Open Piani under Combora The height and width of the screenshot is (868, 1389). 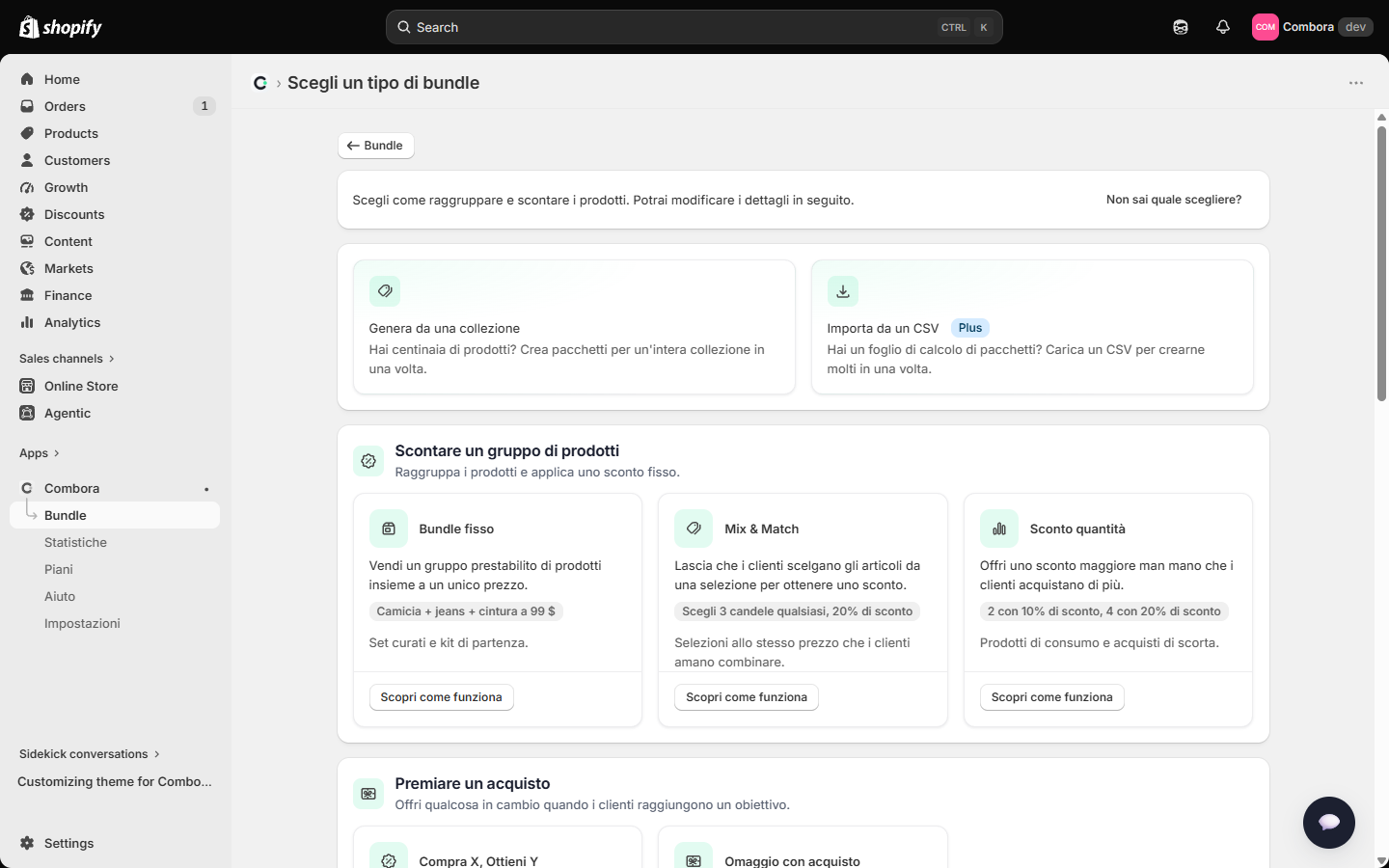click(116, 569)
